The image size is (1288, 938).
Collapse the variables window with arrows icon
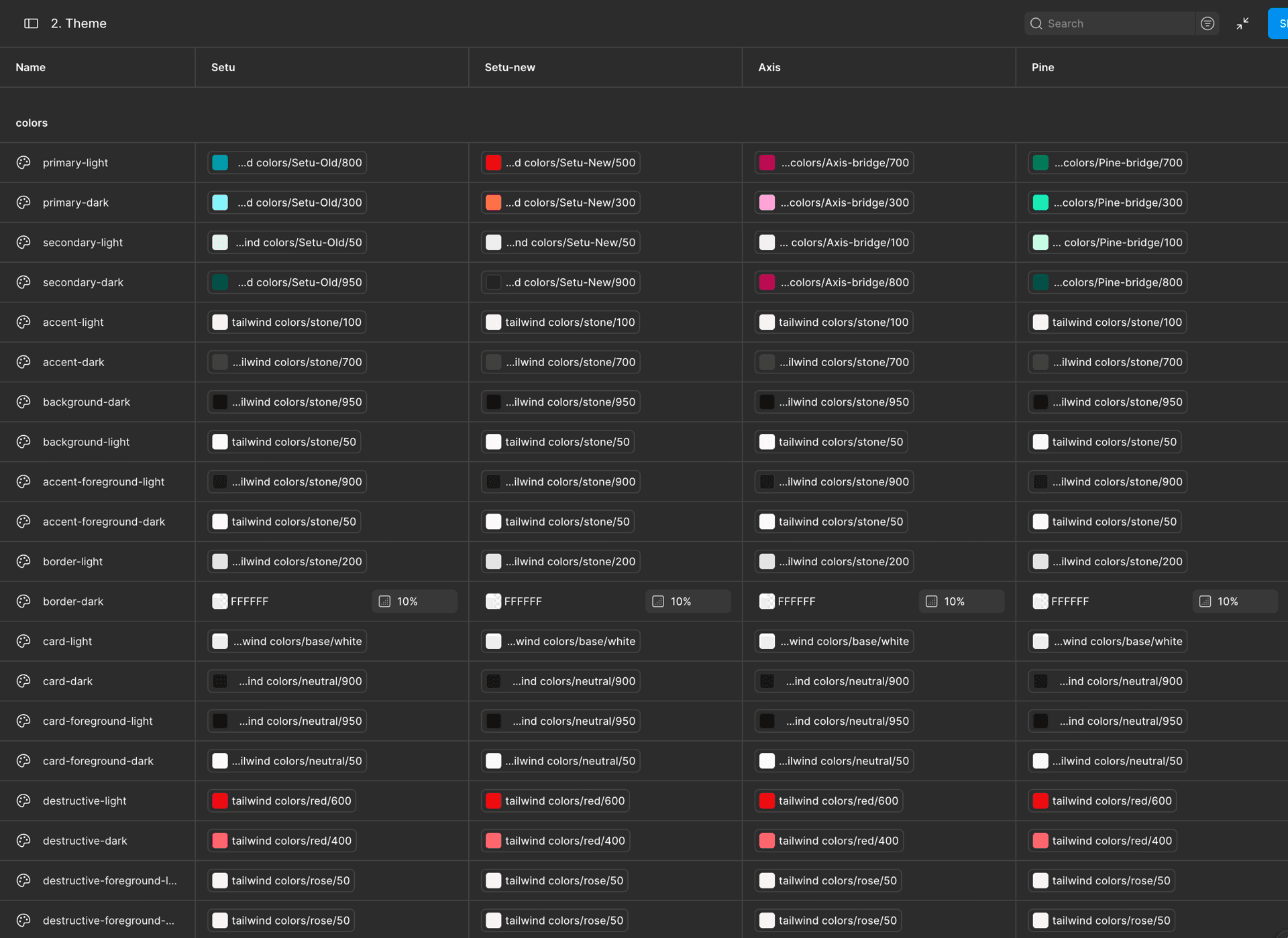(1242, 23)
